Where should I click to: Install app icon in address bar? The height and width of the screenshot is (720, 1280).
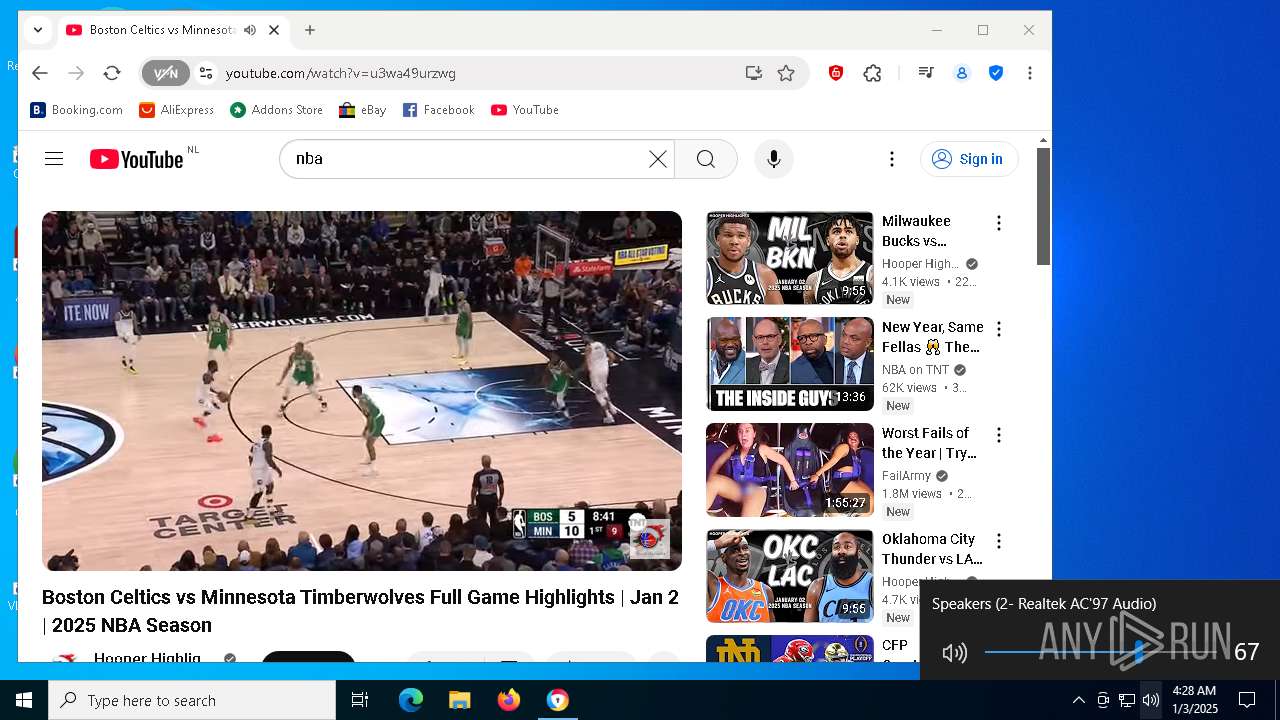754,73
